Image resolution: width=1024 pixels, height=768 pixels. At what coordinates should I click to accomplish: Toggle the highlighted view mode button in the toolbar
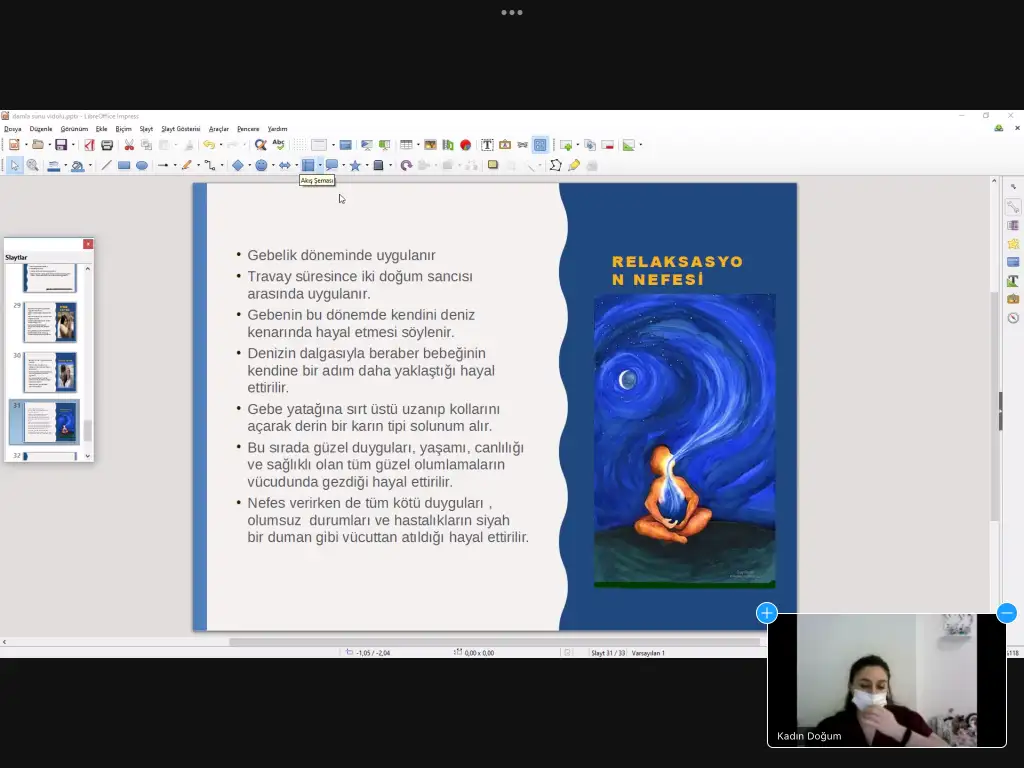[x=540, y=145]
